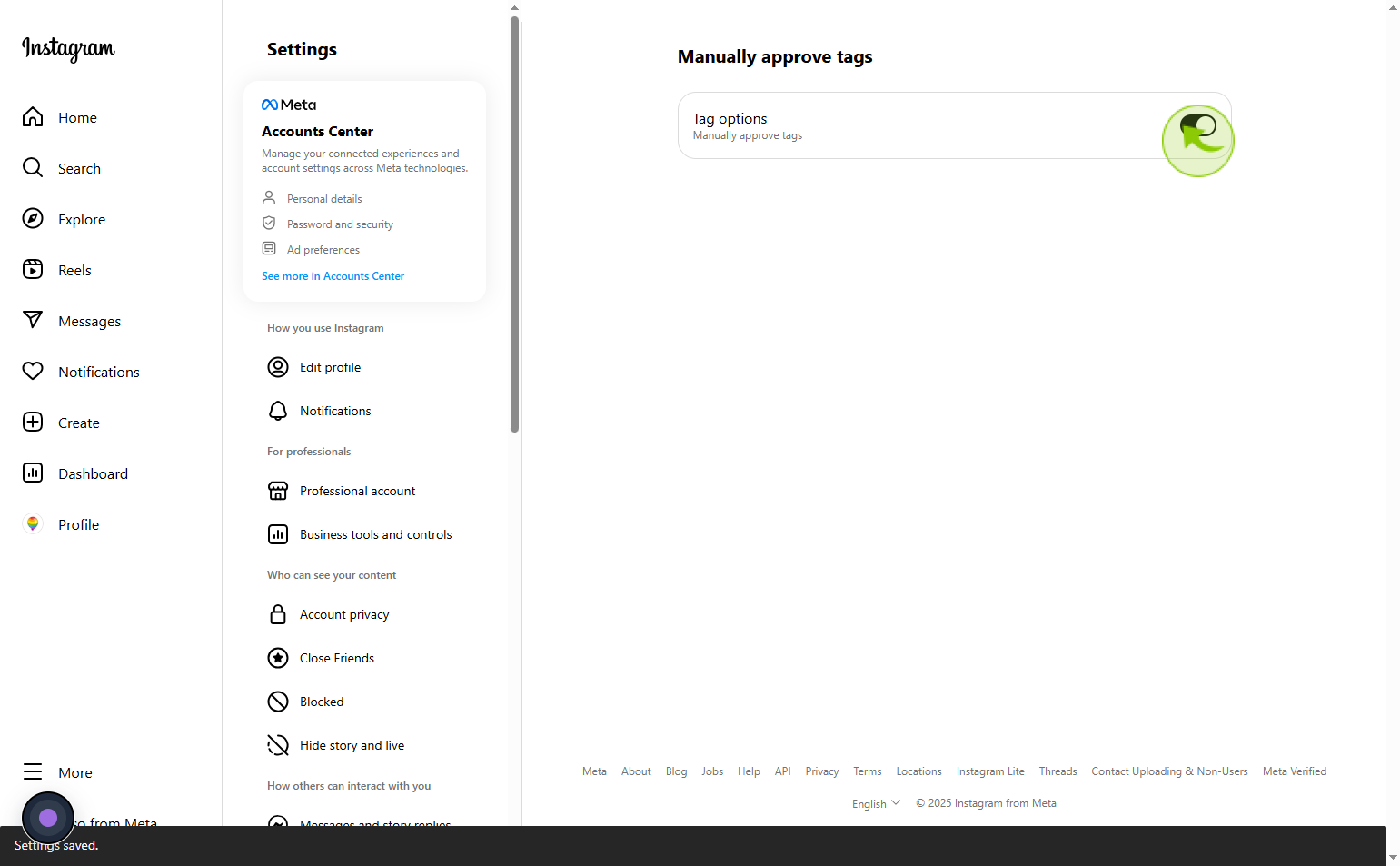Open the Professional account settings
The width and height of the screenshot is (1400, 866).
tap(365, 491)
